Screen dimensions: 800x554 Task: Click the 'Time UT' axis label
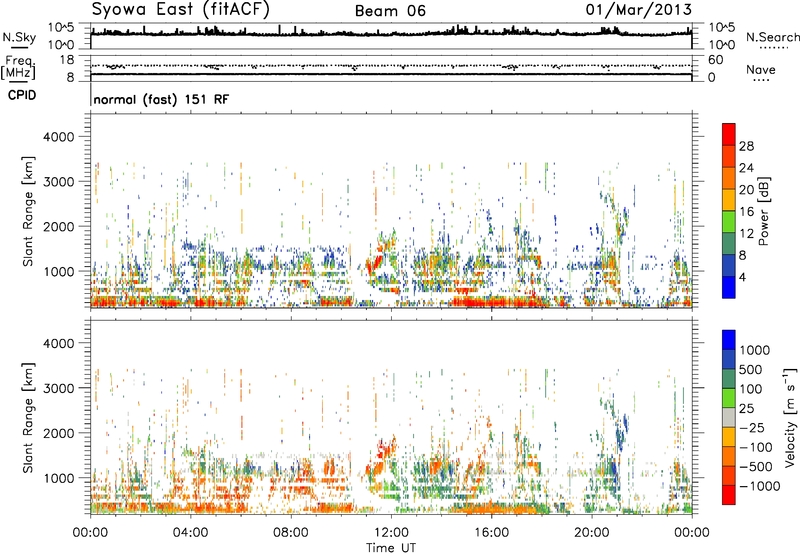pyautogui.click(x=391, y=548)
